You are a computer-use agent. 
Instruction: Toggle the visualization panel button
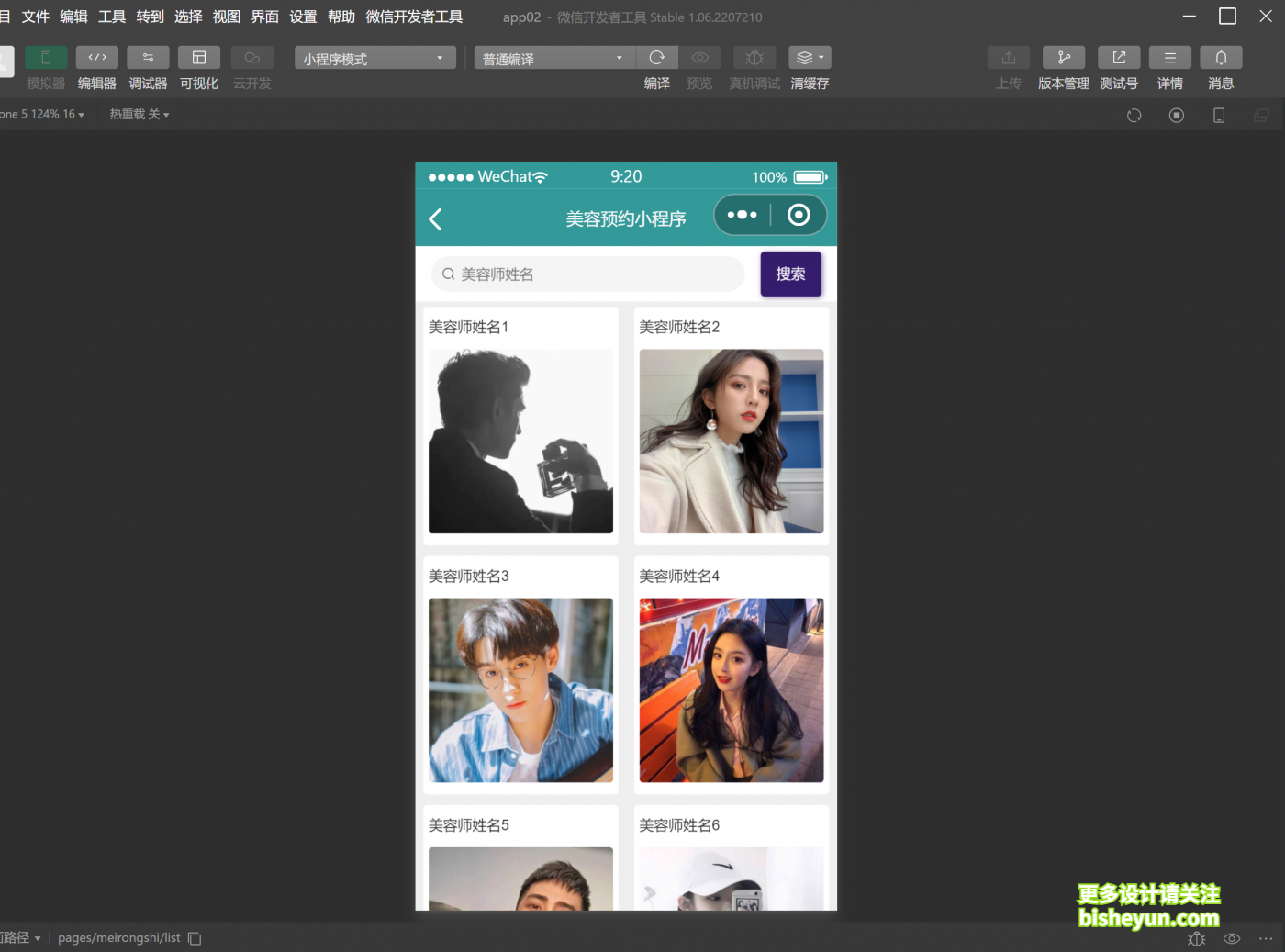[199, 58]
